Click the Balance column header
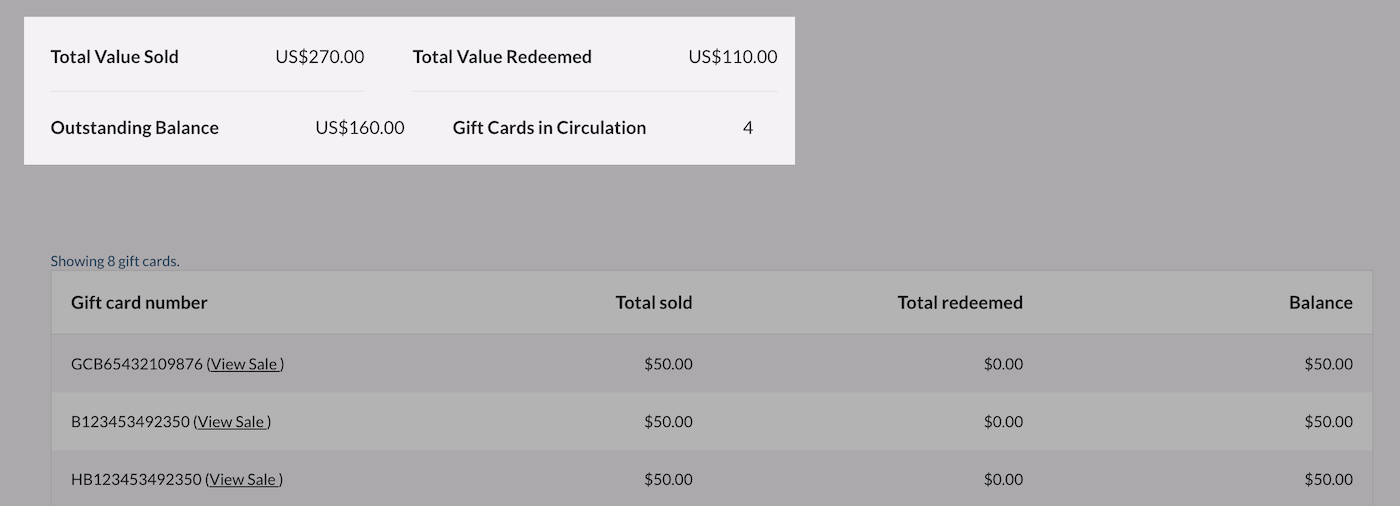The image size is (1400, 506). tap(1320, 302)
